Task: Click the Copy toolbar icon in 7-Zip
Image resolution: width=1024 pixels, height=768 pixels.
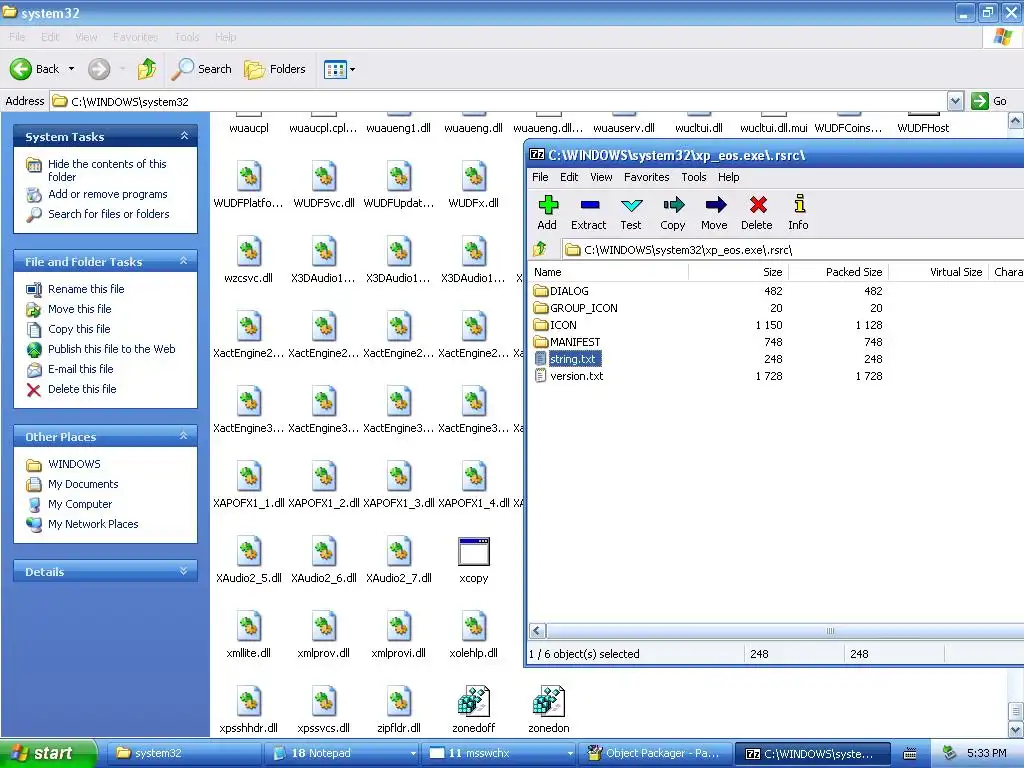Action: click(x=673, y=213)
